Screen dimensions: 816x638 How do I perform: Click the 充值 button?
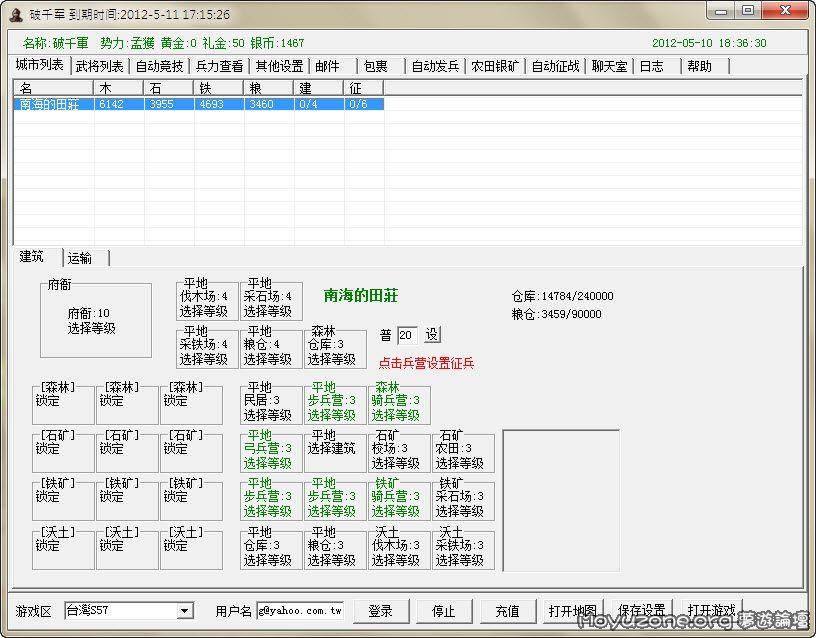pyautogui.click(x=507, y=611)
